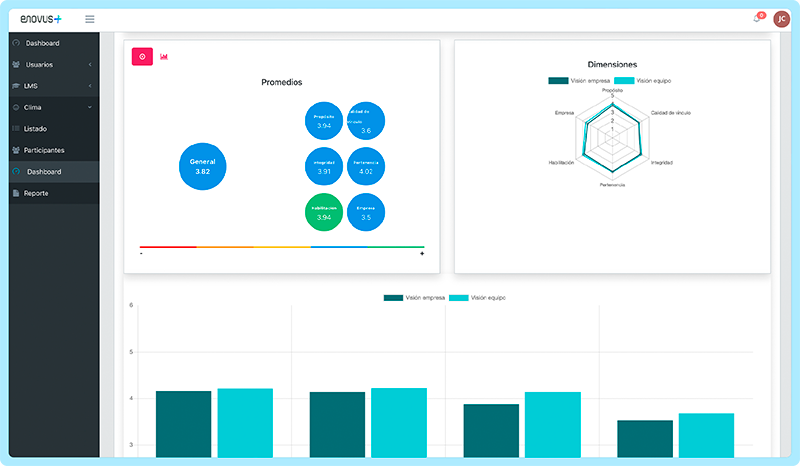Select the General 3.82 bubble
The width and height of the screenshot is (800, 466).
pos(203,166)
